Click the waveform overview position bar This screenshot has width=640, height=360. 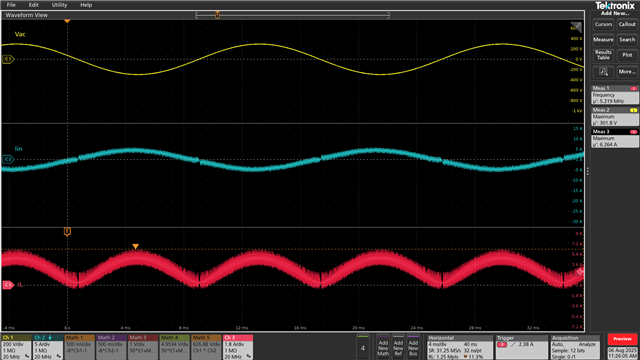pyautogui.click(x=293, y=15)
